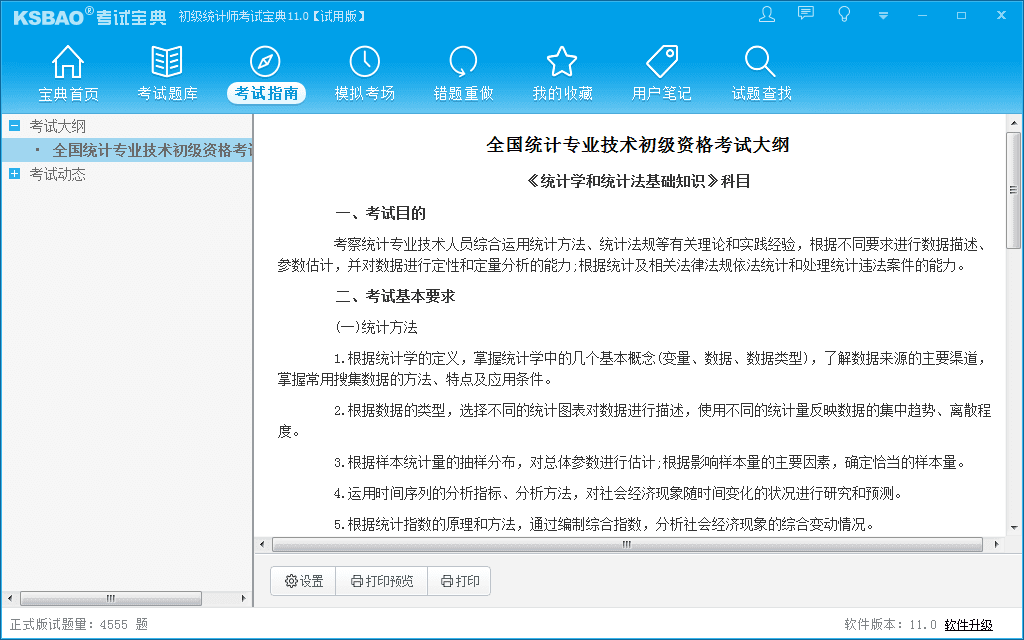
Task: Click the lightbulb tips icon
Action: click(844, 14)
